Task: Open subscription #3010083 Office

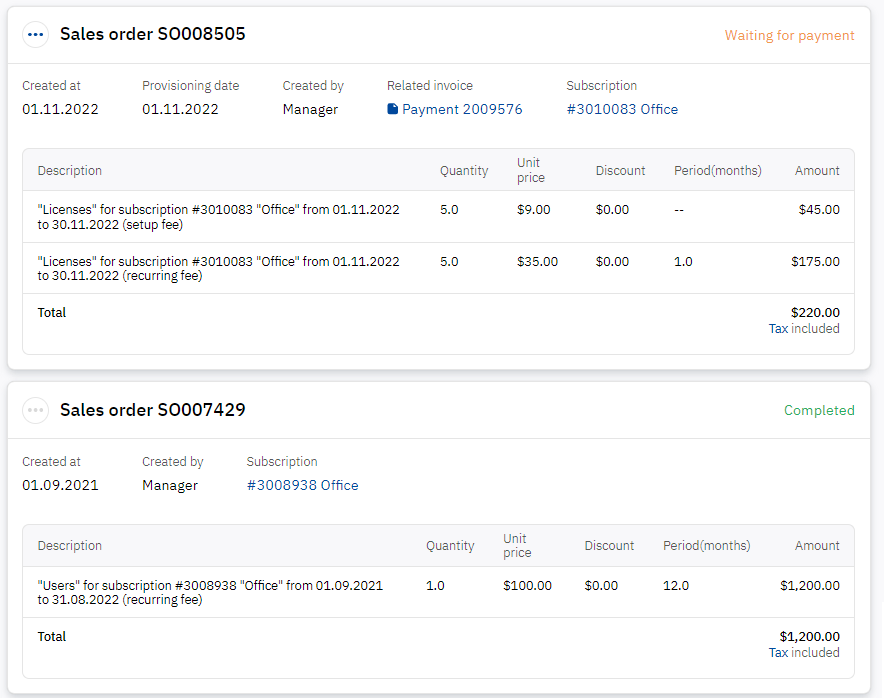Action: click(x=622, y=109)
